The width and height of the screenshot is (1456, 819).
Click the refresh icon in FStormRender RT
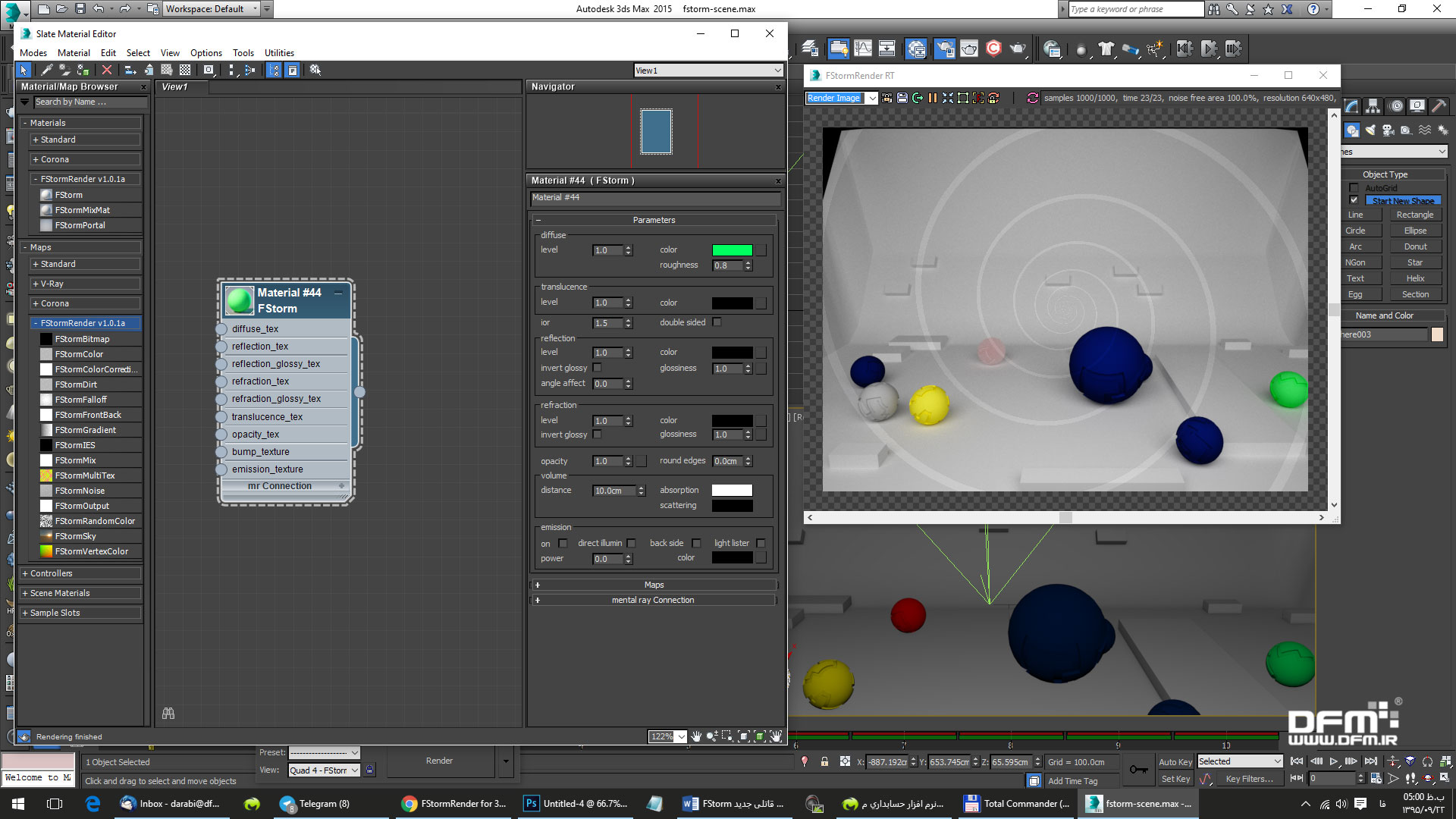click(x=1032, y=98)
